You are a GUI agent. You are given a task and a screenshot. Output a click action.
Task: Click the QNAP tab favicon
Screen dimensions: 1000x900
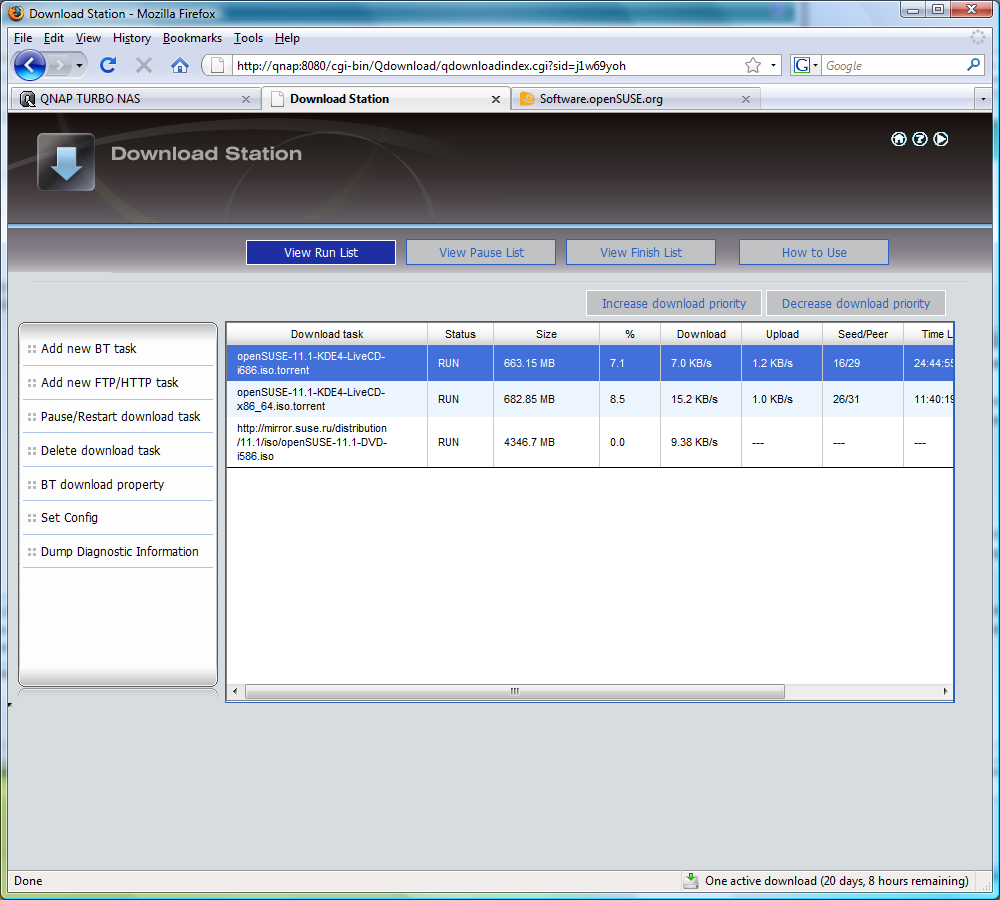pyautogui.click(x=27, y=99)
